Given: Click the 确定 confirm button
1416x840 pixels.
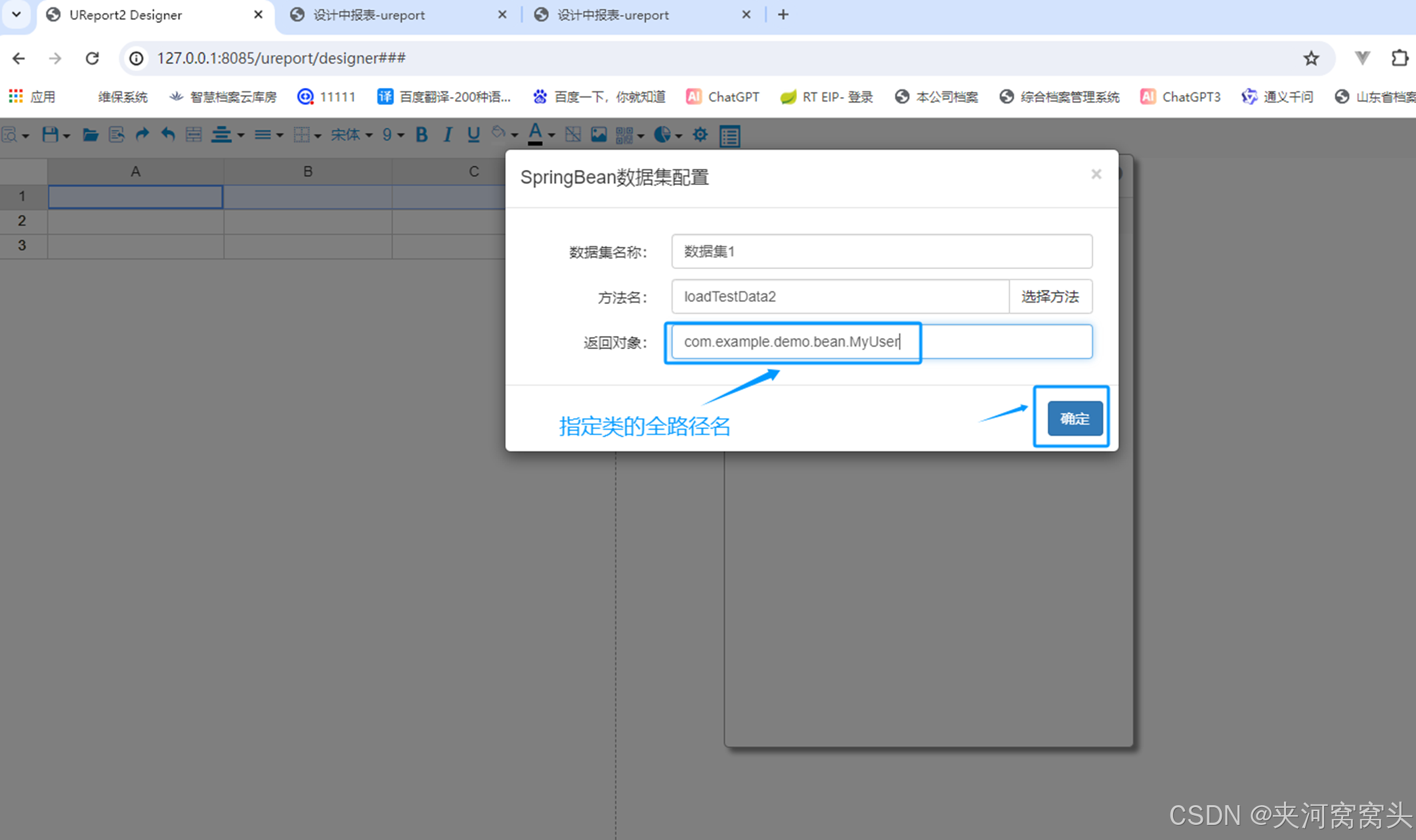Looking at the screenshot, I should point(1074,419).
